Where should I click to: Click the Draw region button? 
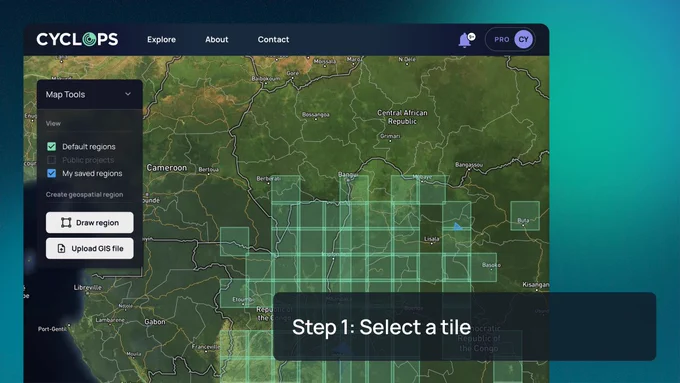tap(90, 223)
